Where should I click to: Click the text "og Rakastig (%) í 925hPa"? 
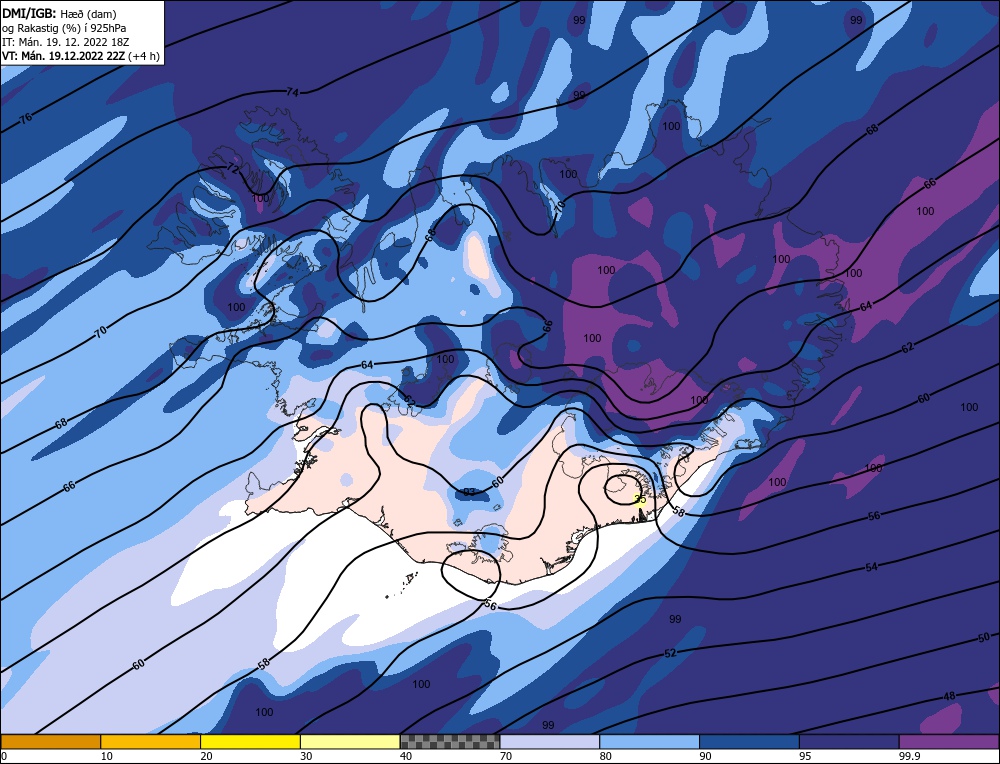64,28
